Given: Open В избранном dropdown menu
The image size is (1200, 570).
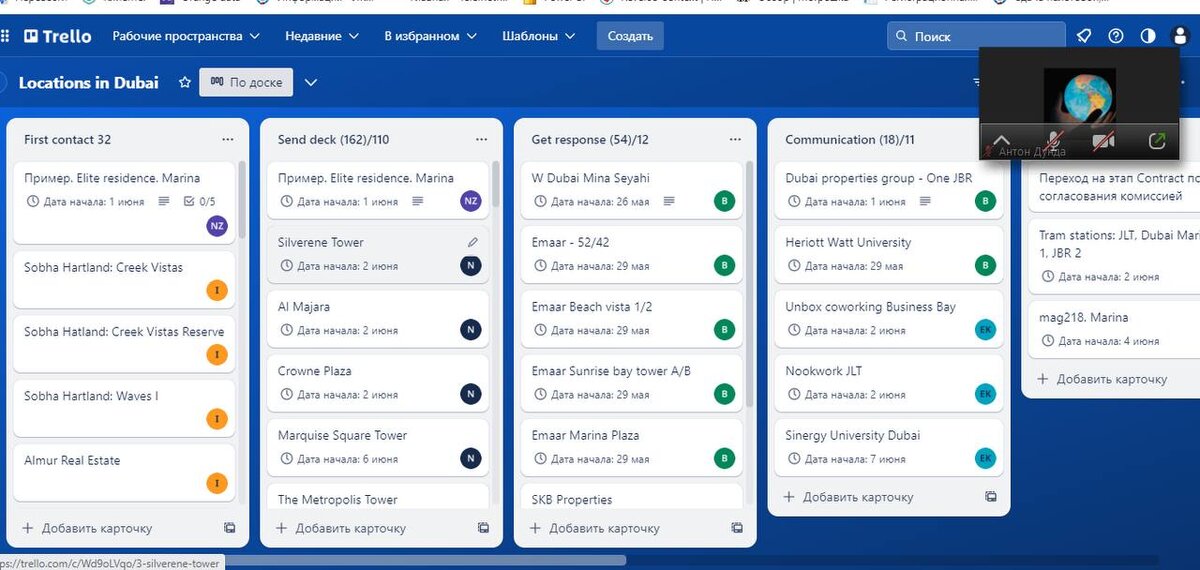Looking at the screenshot, I should [430, 36].
